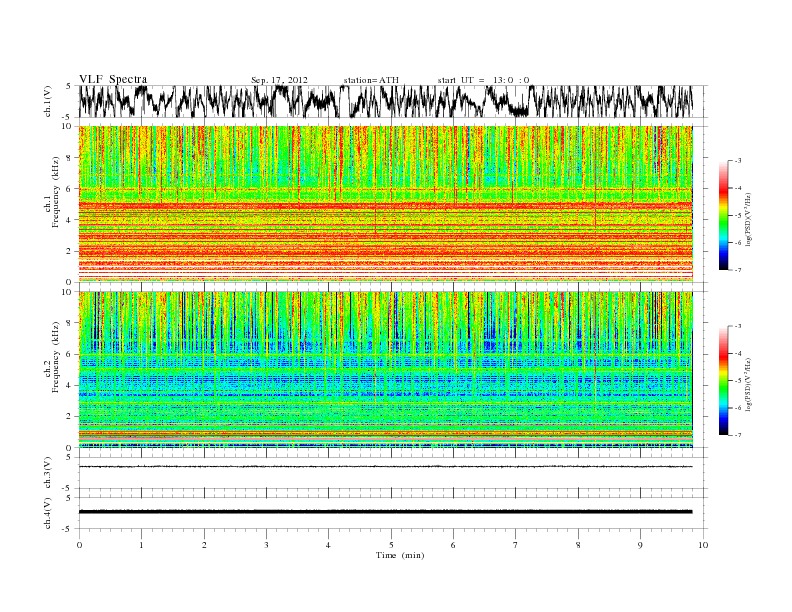The height and width of the screenshot is (612, 792).
Task: Click the time axis tick label '9'
Action: click(640, 545)
